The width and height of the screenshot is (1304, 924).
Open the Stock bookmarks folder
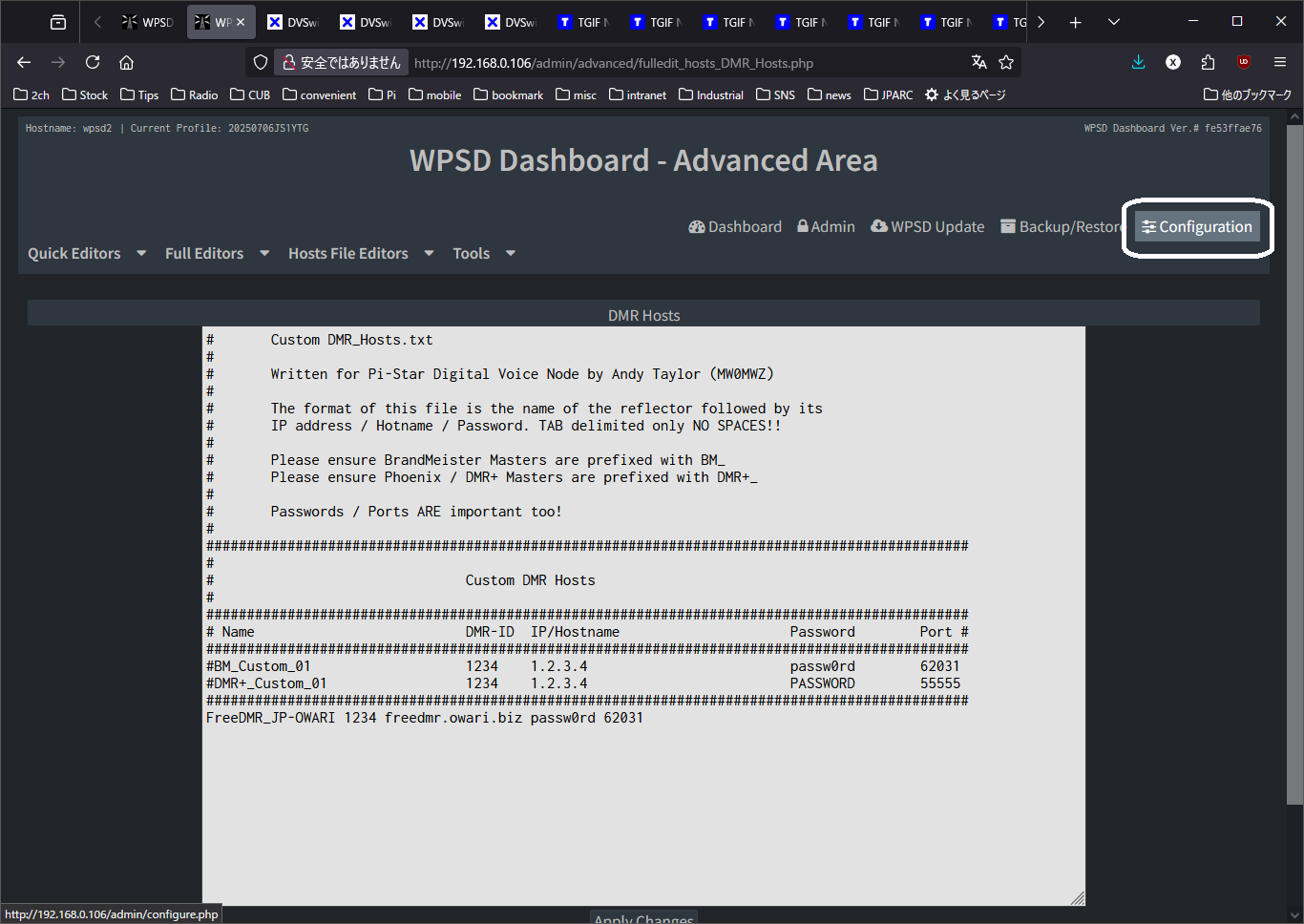tap(85, 94)
